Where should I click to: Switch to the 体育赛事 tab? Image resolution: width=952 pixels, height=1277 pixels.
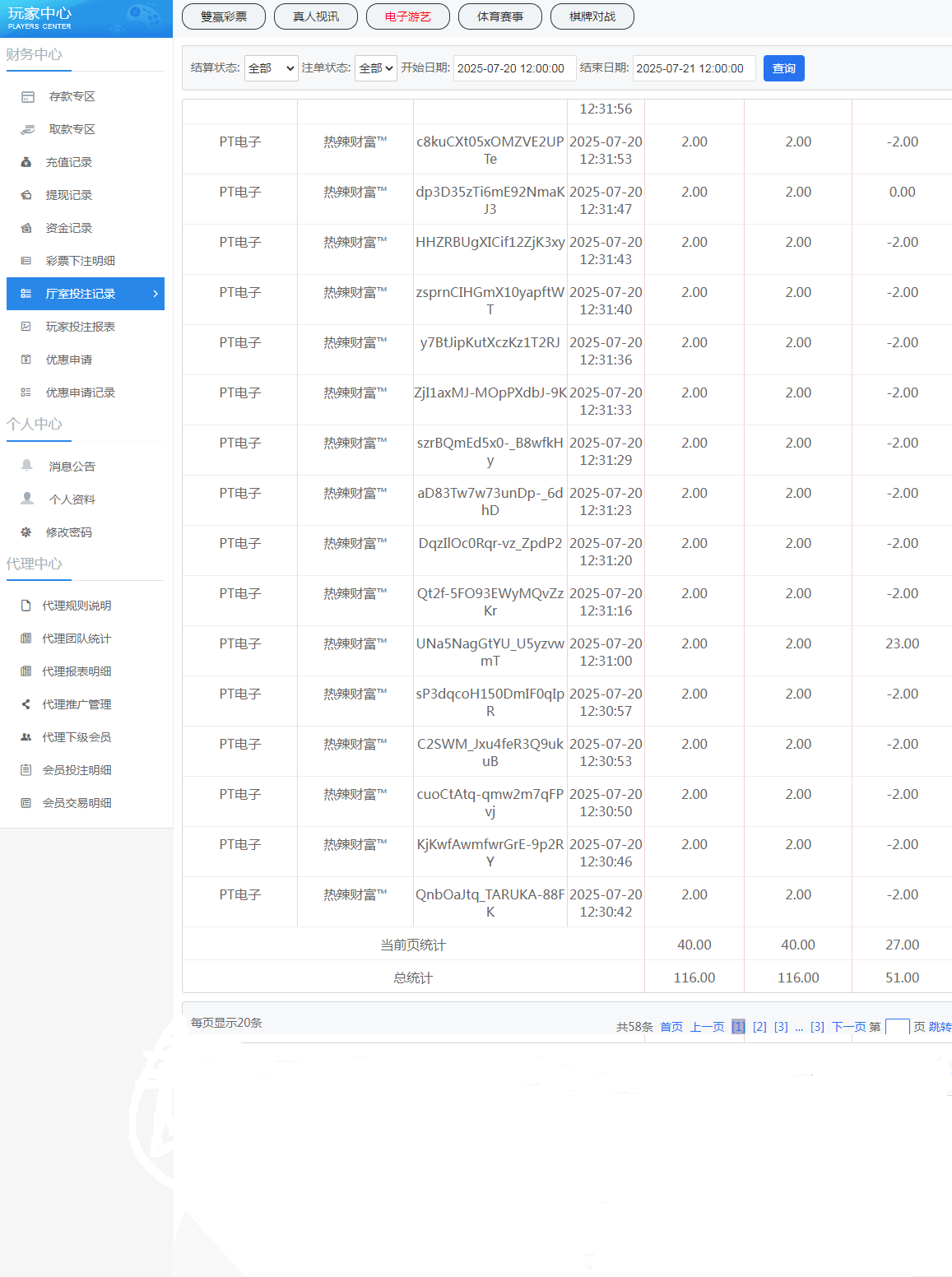[x=500, y=16]
